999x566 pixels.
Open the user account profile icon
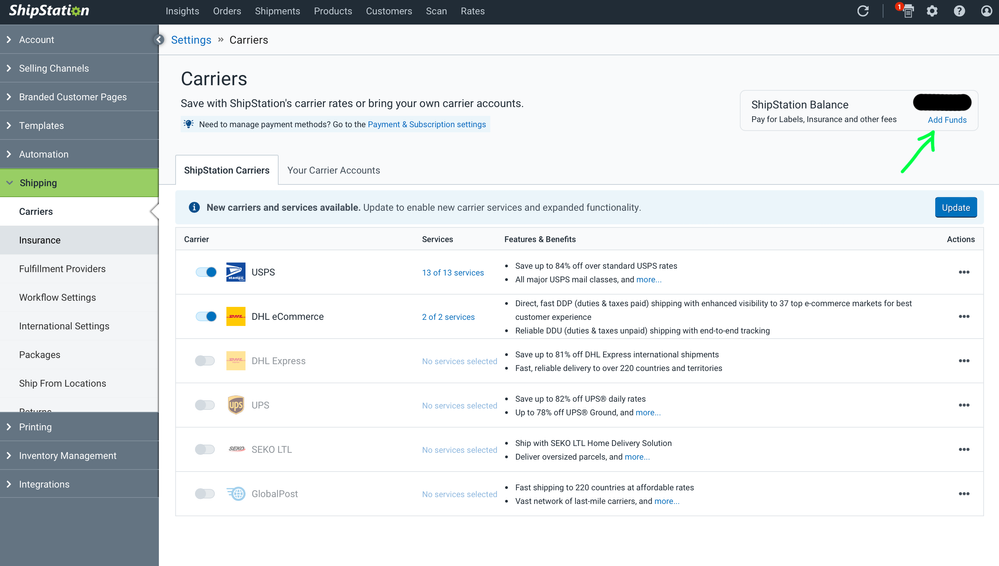pyautogui.click(x=984, y=11)
